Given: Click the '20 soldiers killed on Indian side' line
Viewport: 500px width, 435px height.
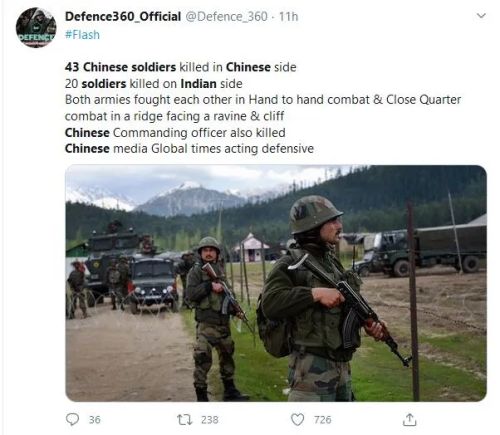Looking at the screenshot, I should pyautogui.click(x=153, y=83).
